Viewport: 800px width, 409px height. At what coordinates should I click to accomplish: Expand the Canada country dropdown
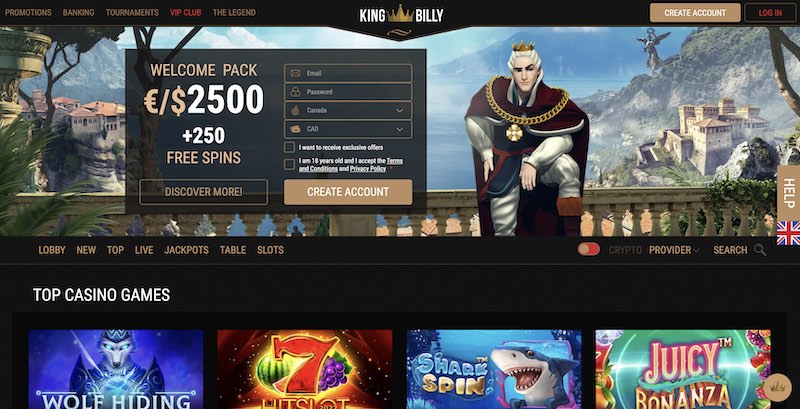coord(348,110)
